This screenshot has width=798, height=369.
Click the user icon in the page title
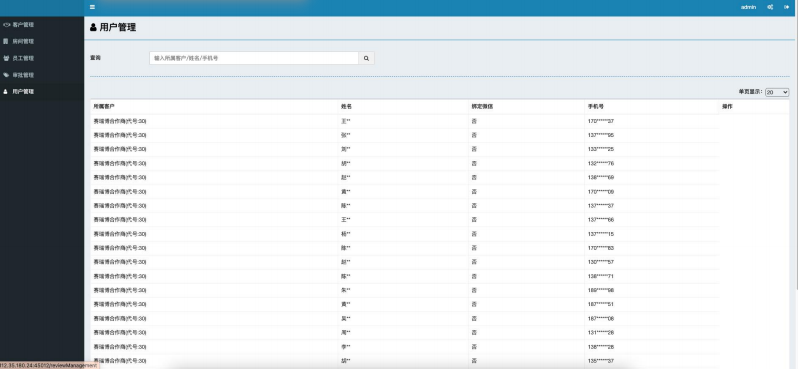tap(94, 27)
